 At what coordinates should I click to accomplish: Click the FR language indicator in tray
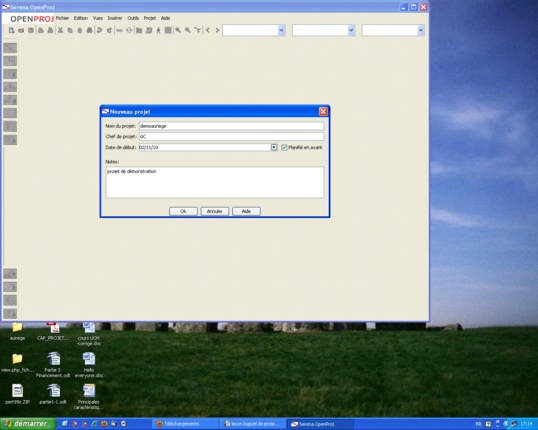click(x=478, y=424)
